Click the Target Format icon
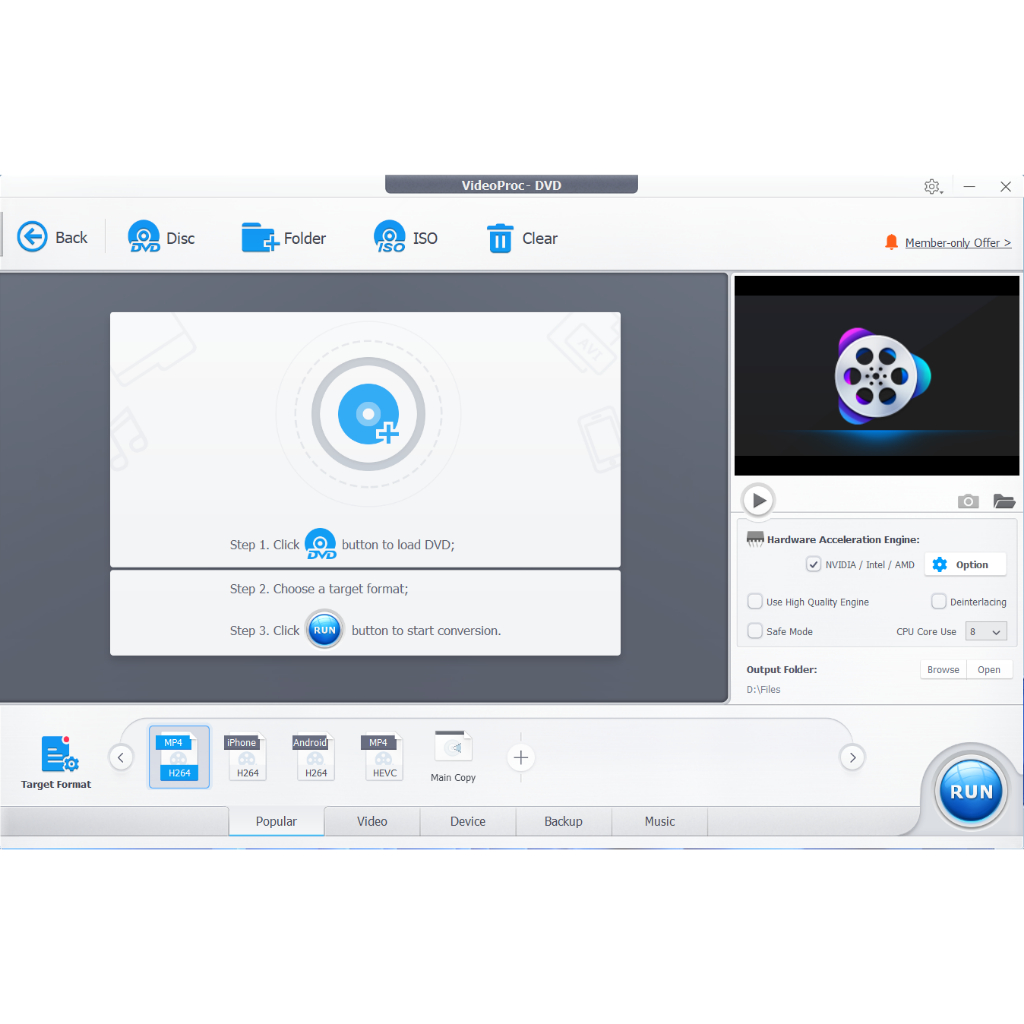Image resolution: width=1024 pixels, height=1024 pixels. tap(58, 755)
